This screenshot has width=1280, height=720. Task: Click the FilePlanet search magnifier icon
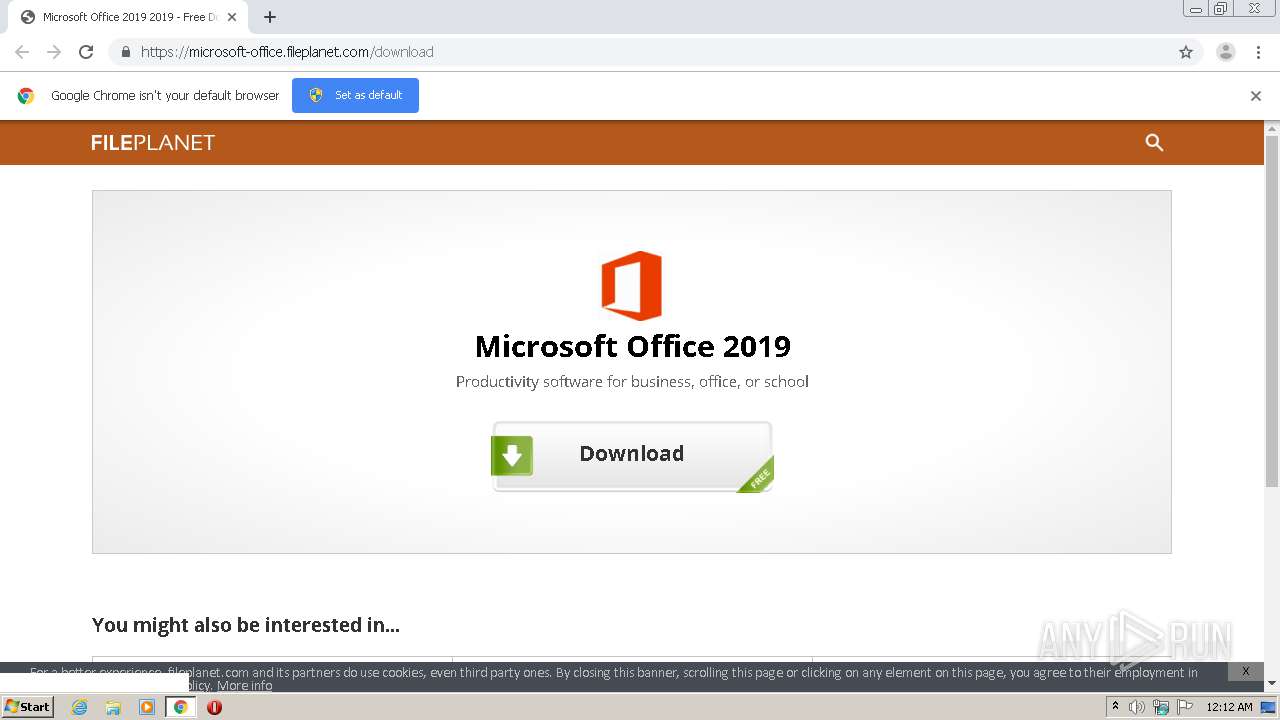pyautogui.click(x=1154, y=143)
